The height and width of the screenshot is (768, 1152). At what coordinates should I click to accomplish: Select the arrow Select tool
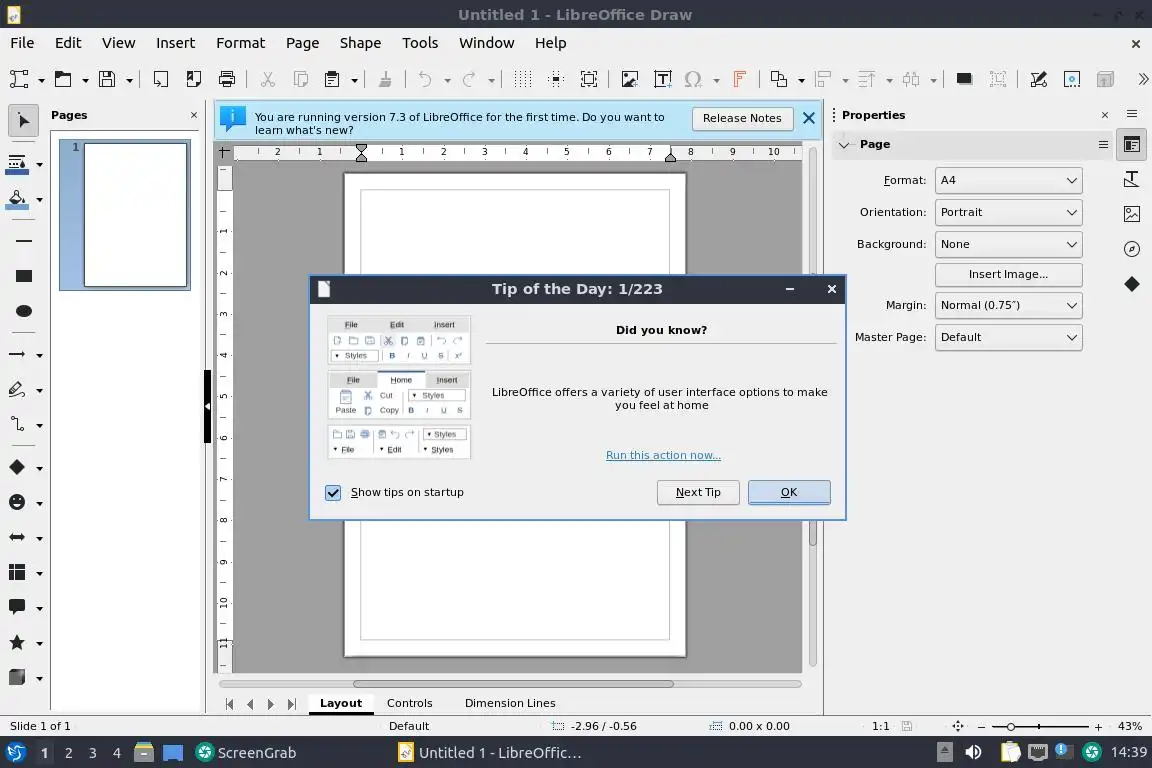click(x=24, y=121)
